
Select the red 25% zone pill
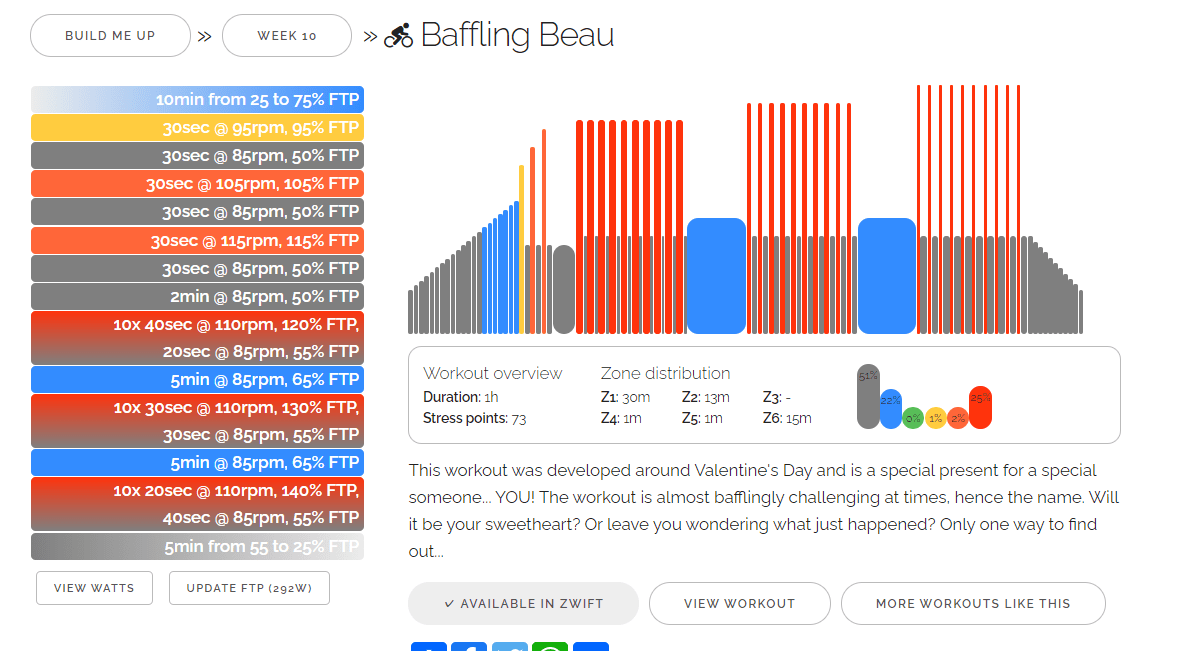(x=980, y=407)
